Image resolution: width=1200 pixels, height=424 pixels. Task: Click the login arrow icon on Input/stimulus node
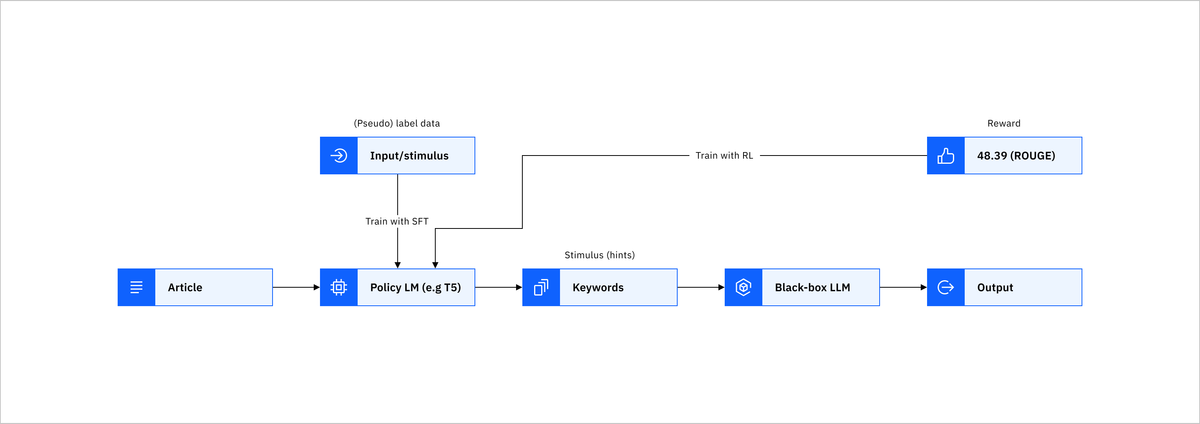point(339,156)
